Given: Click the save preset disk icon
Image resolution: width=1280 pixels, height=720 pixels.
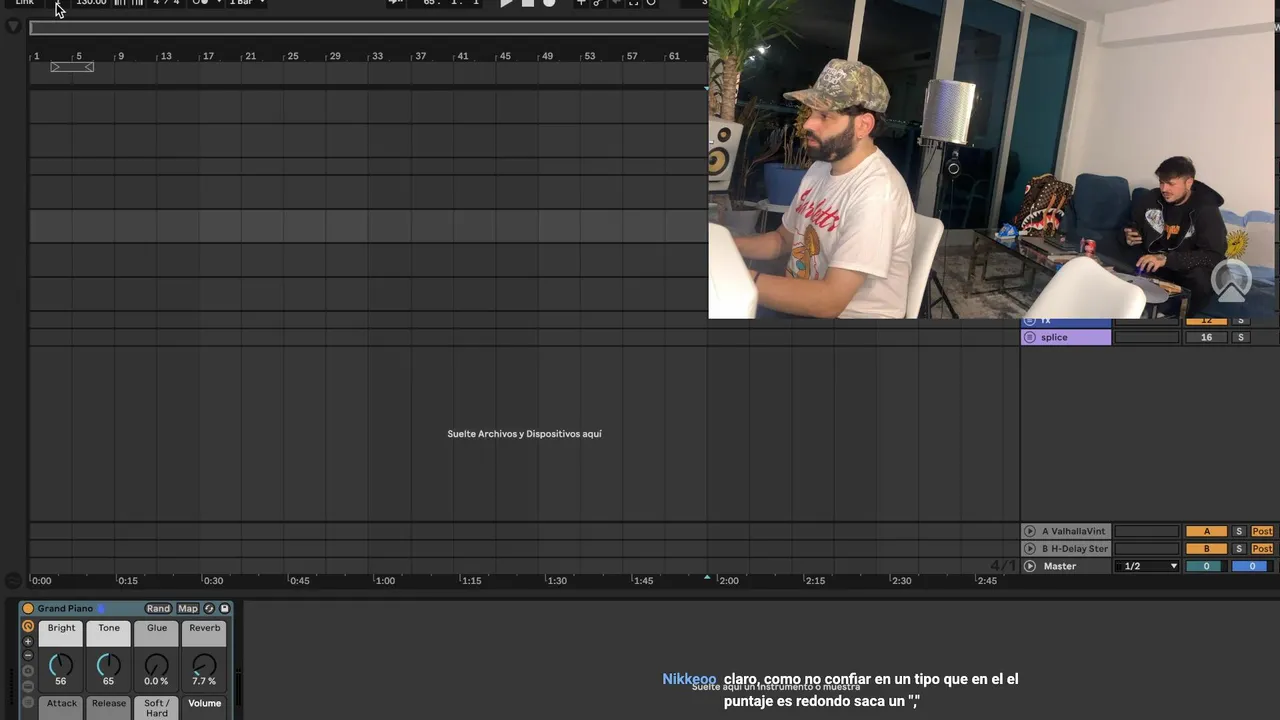Looking at the screenshot, I should pyautogui.click(x=224, y=608).
